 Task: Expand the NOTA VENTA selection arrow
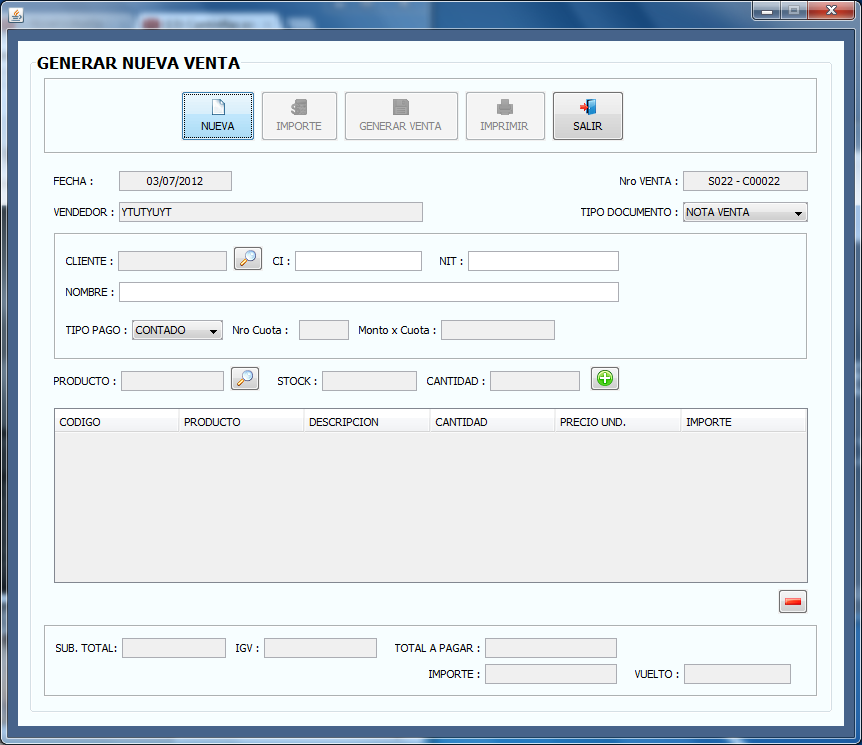tap(798, 212)
